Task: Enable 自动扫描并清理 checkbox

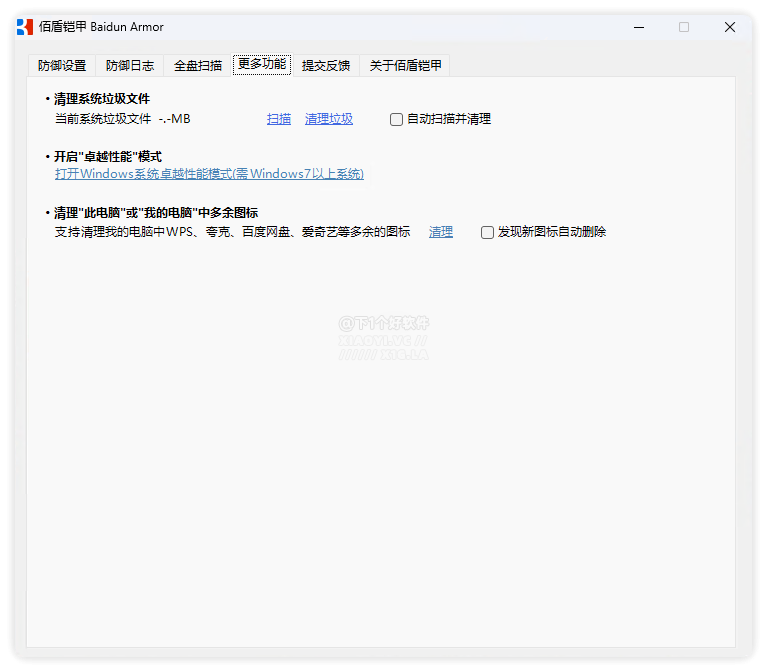Action: (396, 119)
